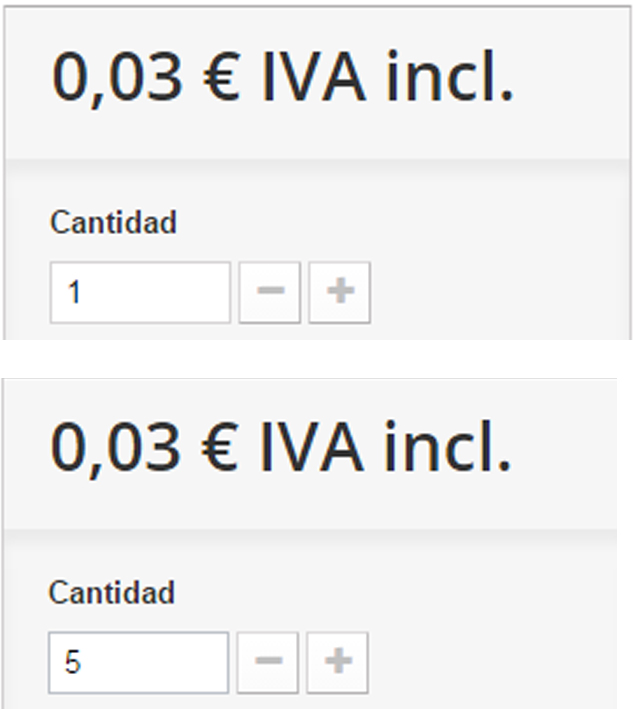Click the plus button beside quantity 5
Viewport: 635px width, 709px height.
coord(338,662)
